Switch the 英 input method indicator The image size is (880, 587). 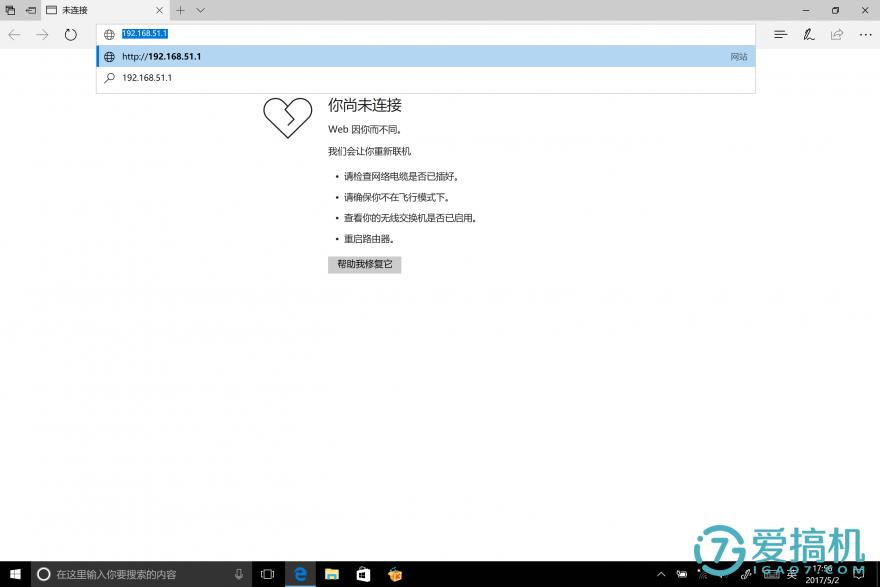[791, 574]
